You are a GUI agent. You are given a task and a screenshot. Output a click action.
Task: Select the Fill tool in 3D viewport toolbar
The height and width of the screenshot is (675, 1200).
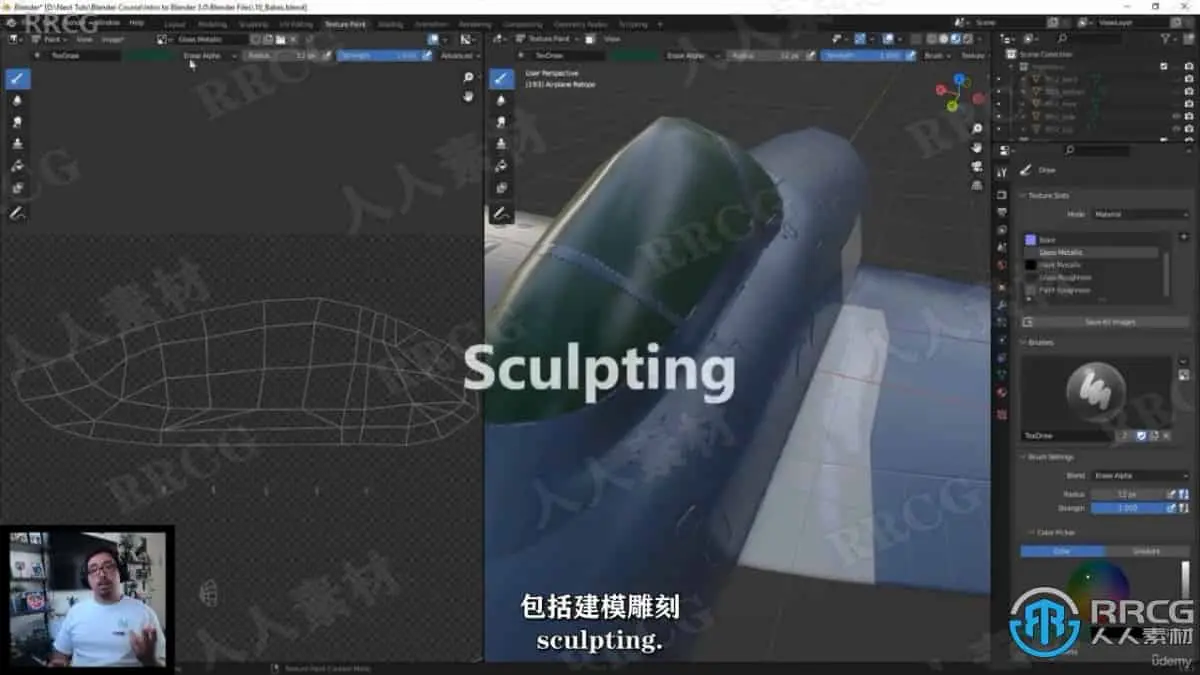tap(502, 167)
